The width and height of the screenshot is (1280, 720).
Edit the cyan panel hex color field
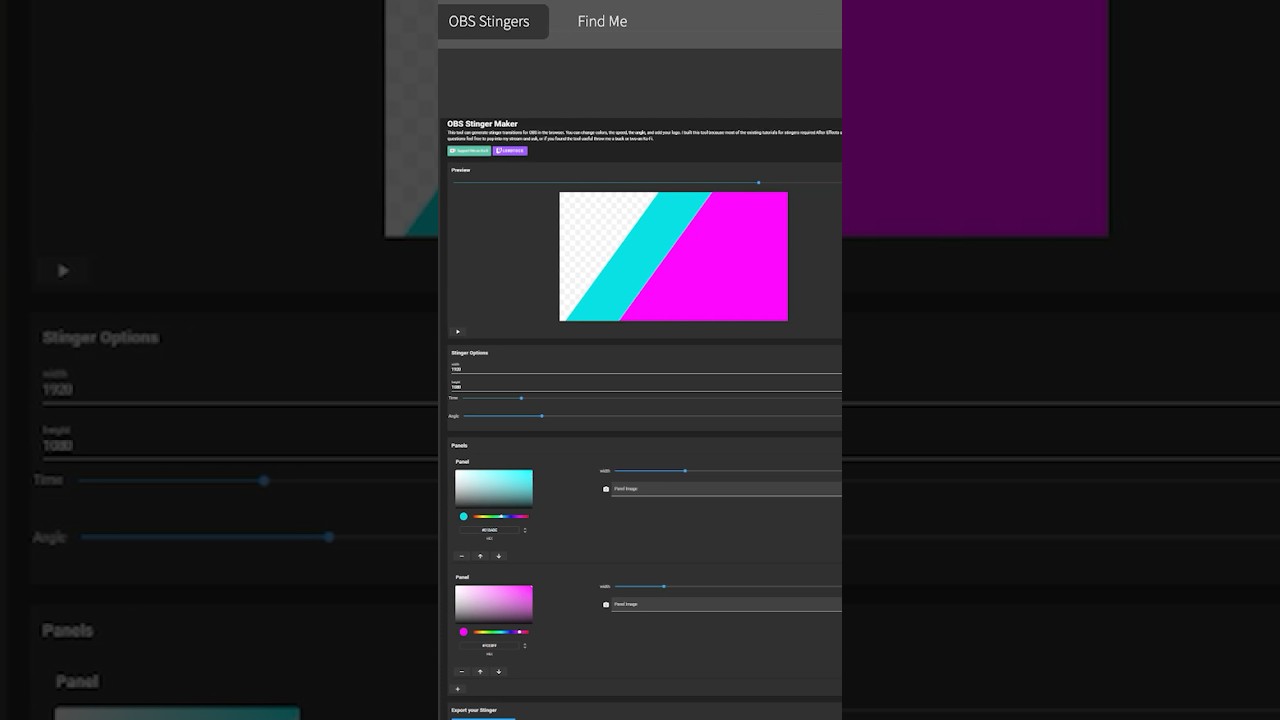click(489, 530)
